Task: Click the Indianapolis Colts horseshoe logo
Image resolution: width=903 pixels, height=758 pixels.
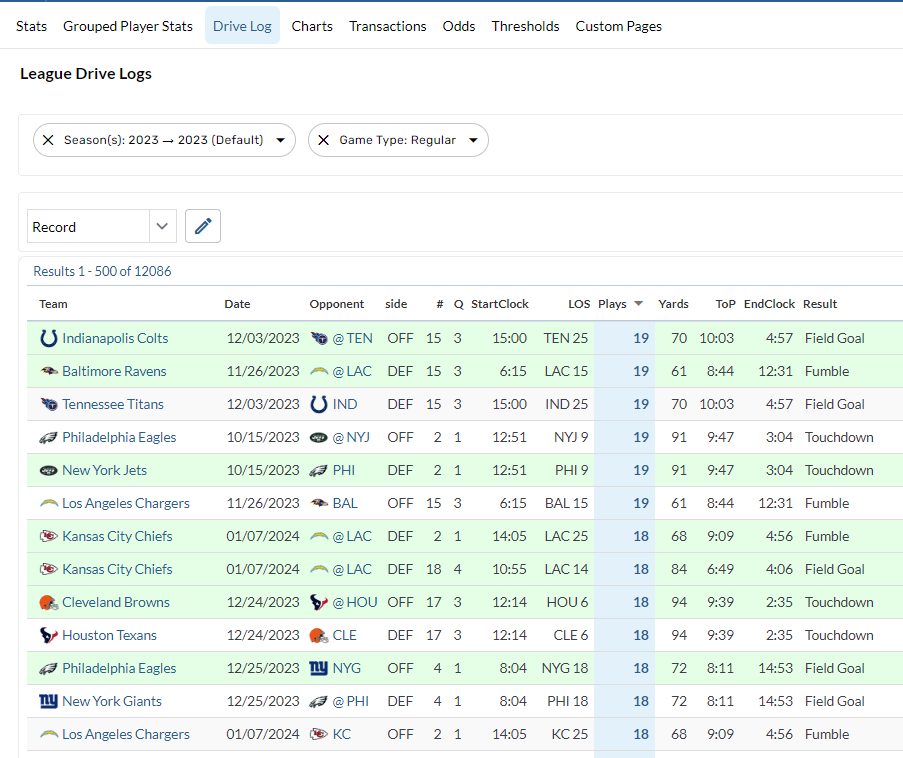Action: click(x=48, y=338)
